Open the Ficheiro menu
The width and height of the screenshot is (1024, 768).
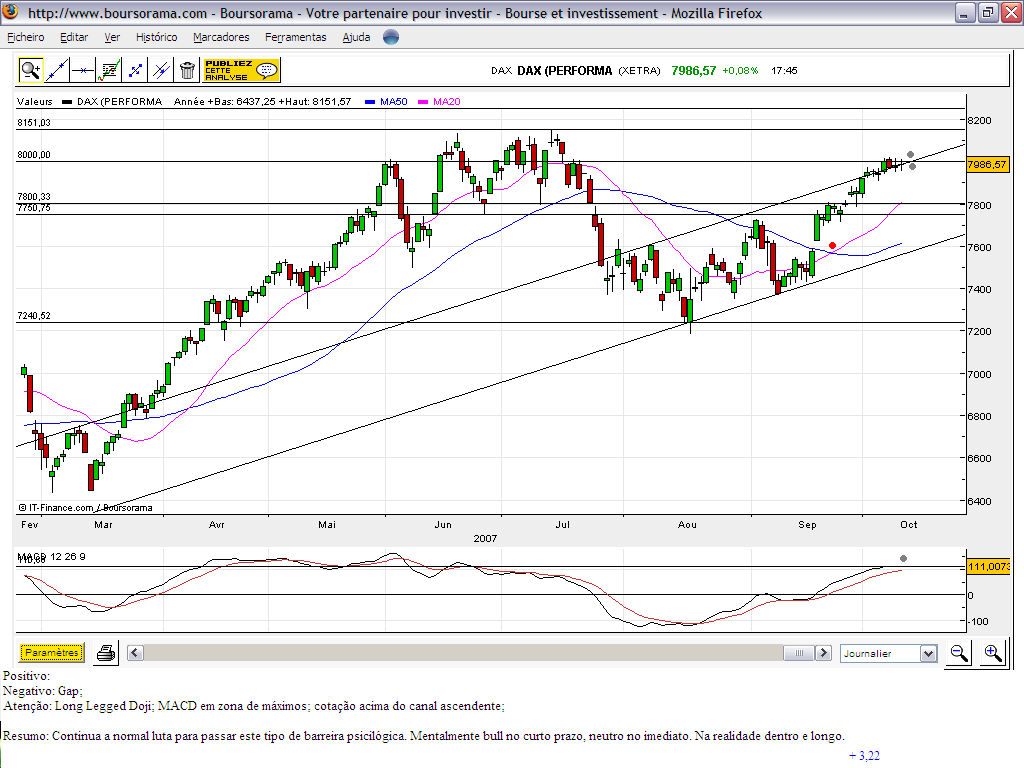tap(26, 37)
